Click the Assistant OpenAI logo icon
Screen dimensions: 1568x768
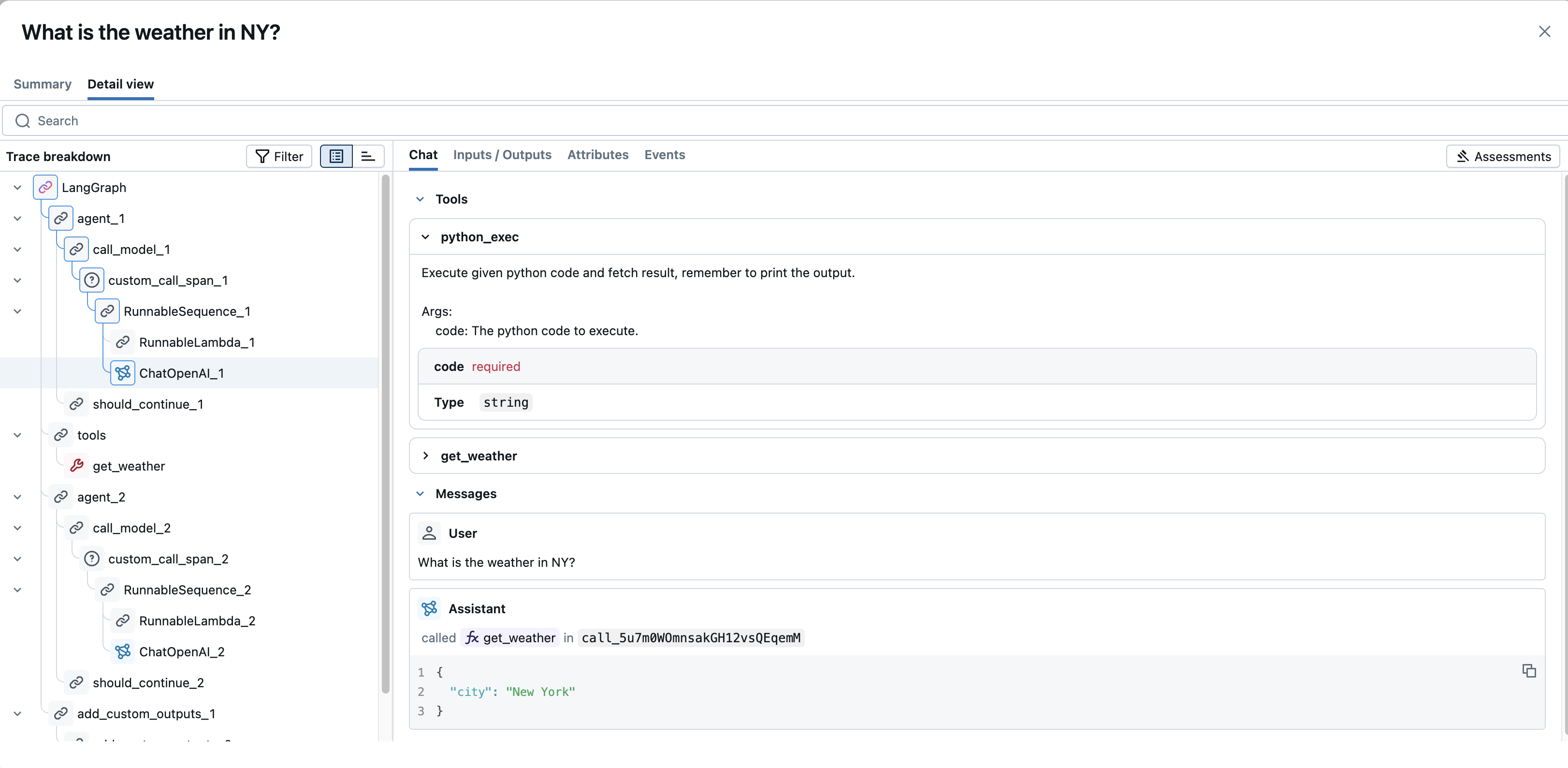pyautogui.click(x=429, y=608)
